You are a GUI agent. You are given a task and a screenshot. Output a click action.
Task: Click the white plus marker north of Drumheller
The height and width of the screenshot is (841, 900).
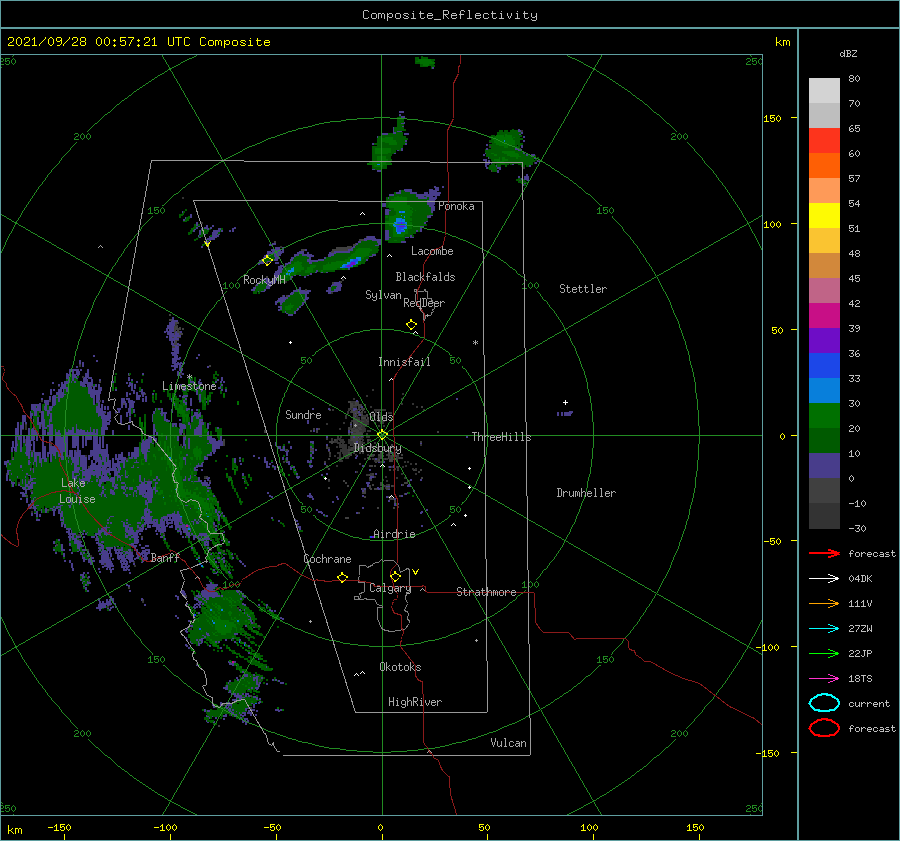[565, 402]
